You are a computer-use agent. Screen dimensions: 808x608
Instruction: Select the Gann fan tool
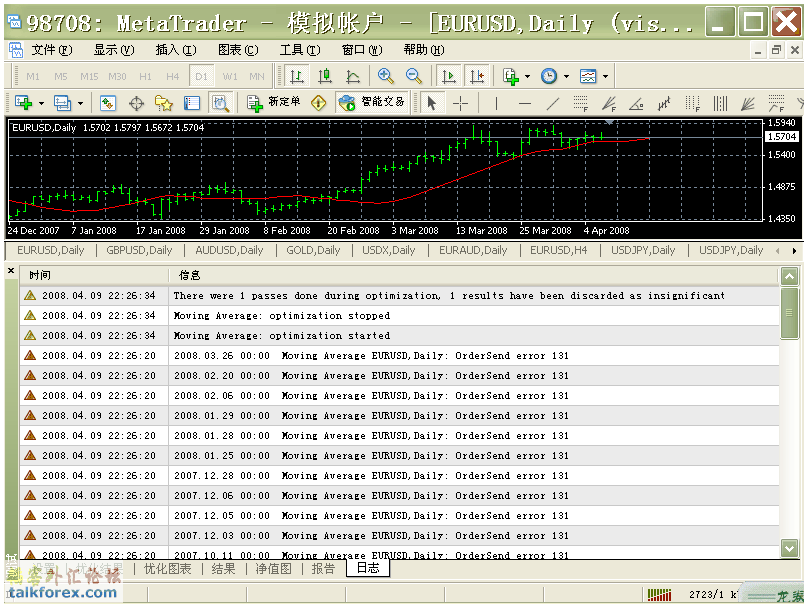[x=748, y=103]
